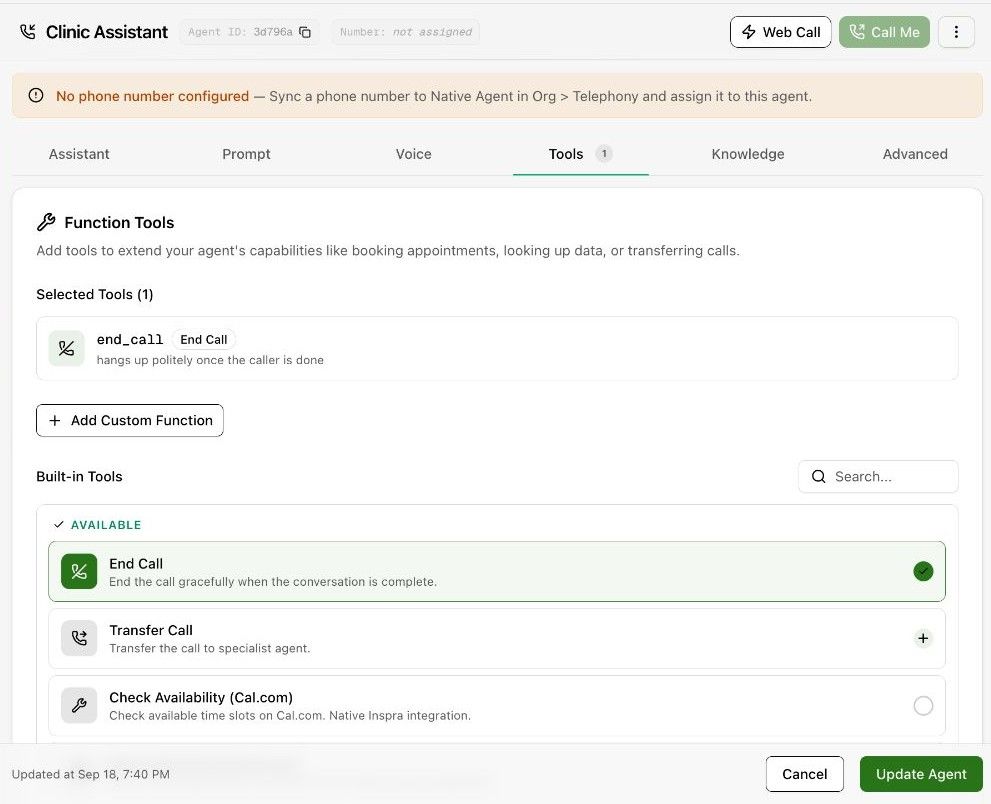Click the Tools tab count badge

pyautogui.click(x=604, y=154)
